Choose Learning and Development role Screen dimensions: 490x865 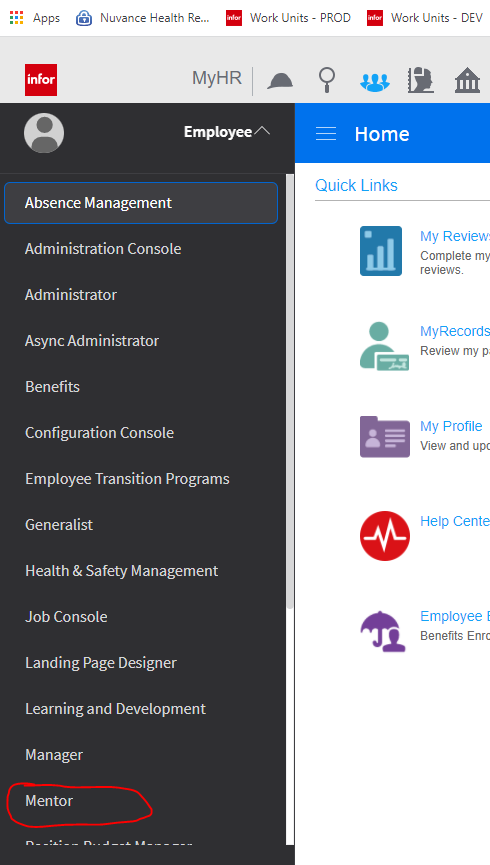point(115,709)
